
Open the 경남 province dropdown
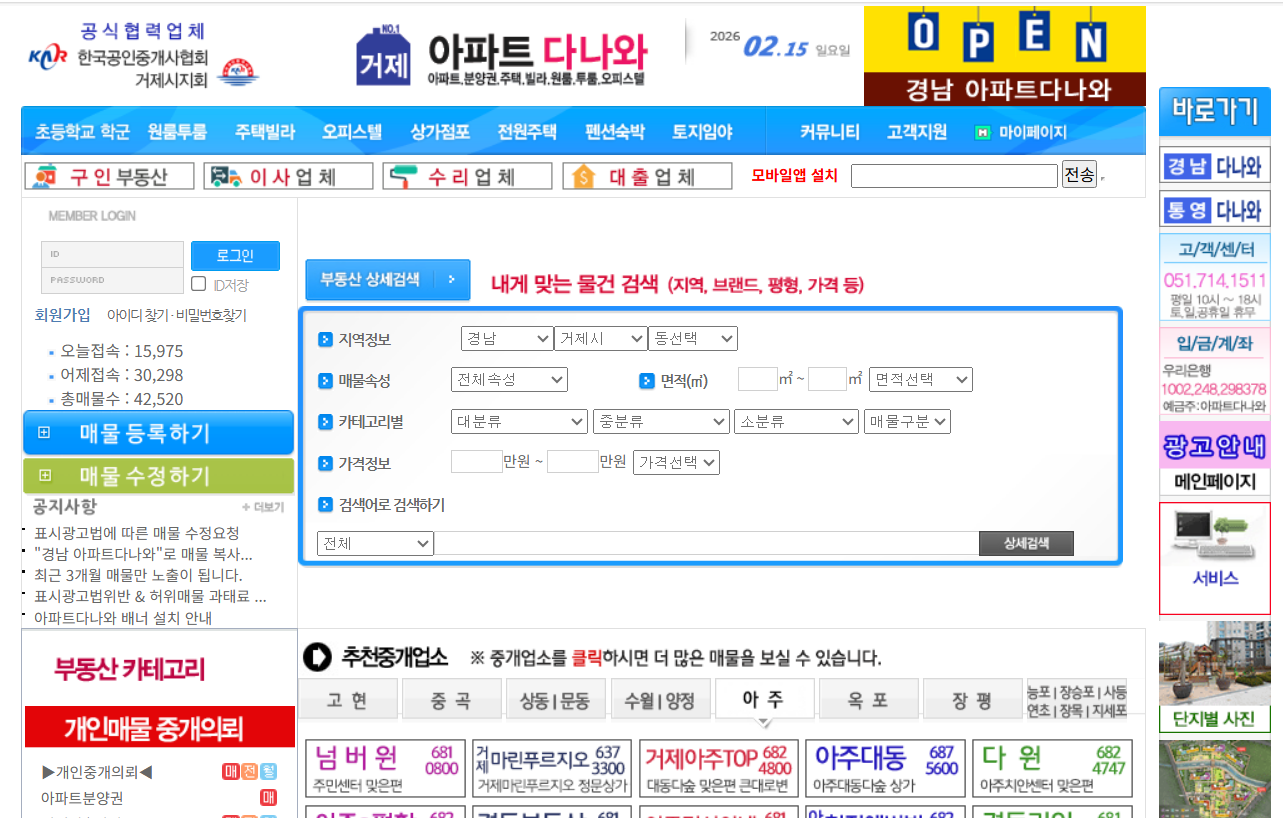(507, 339)
